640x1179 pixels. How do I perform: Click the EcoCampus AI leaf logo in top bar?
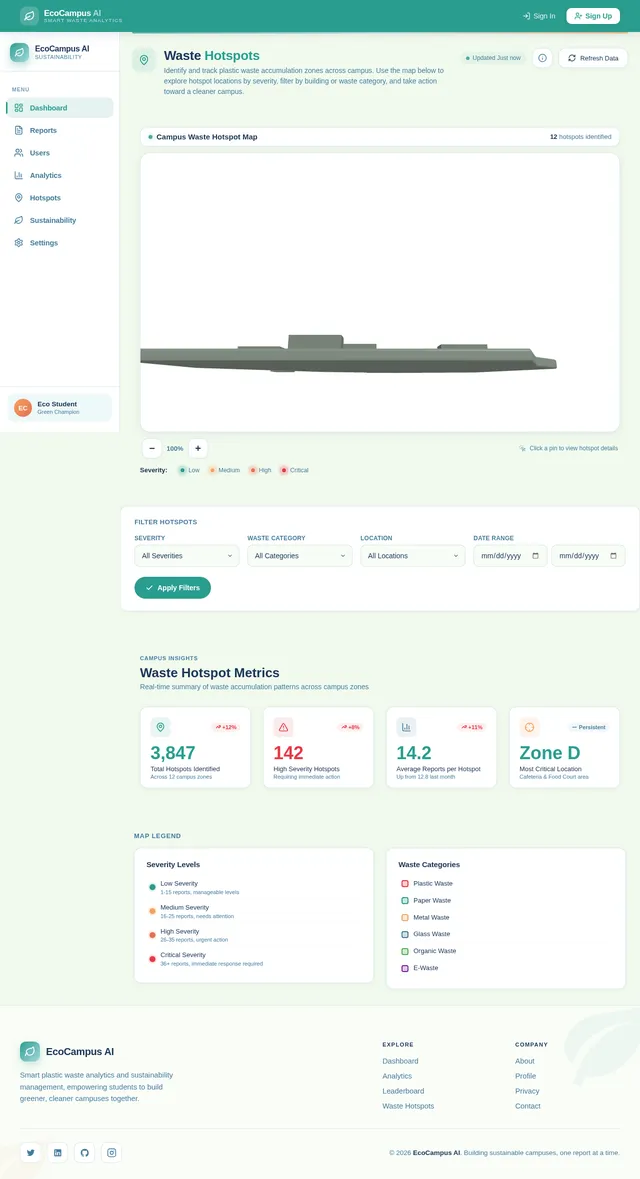pyautogui.click(x=29, y=16)
